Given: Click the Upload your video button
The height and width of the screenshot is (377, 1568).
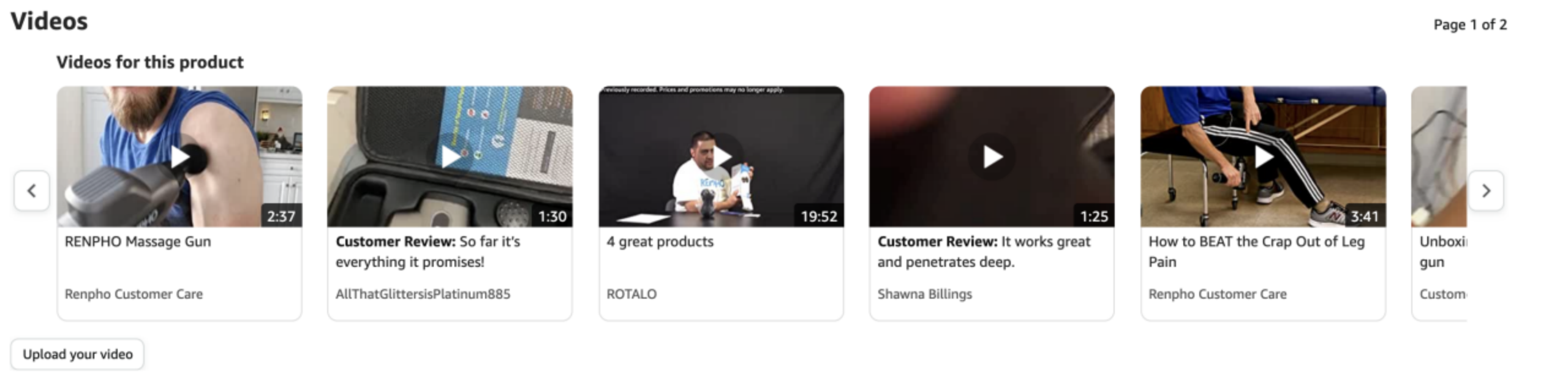Looking at the screenshot, I should click(x=78, y=354).
